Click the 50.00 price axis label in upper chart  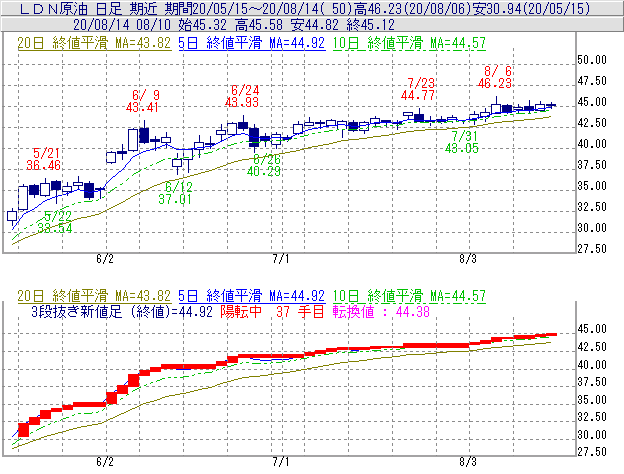pyautogui.click(x=592, y=60)
